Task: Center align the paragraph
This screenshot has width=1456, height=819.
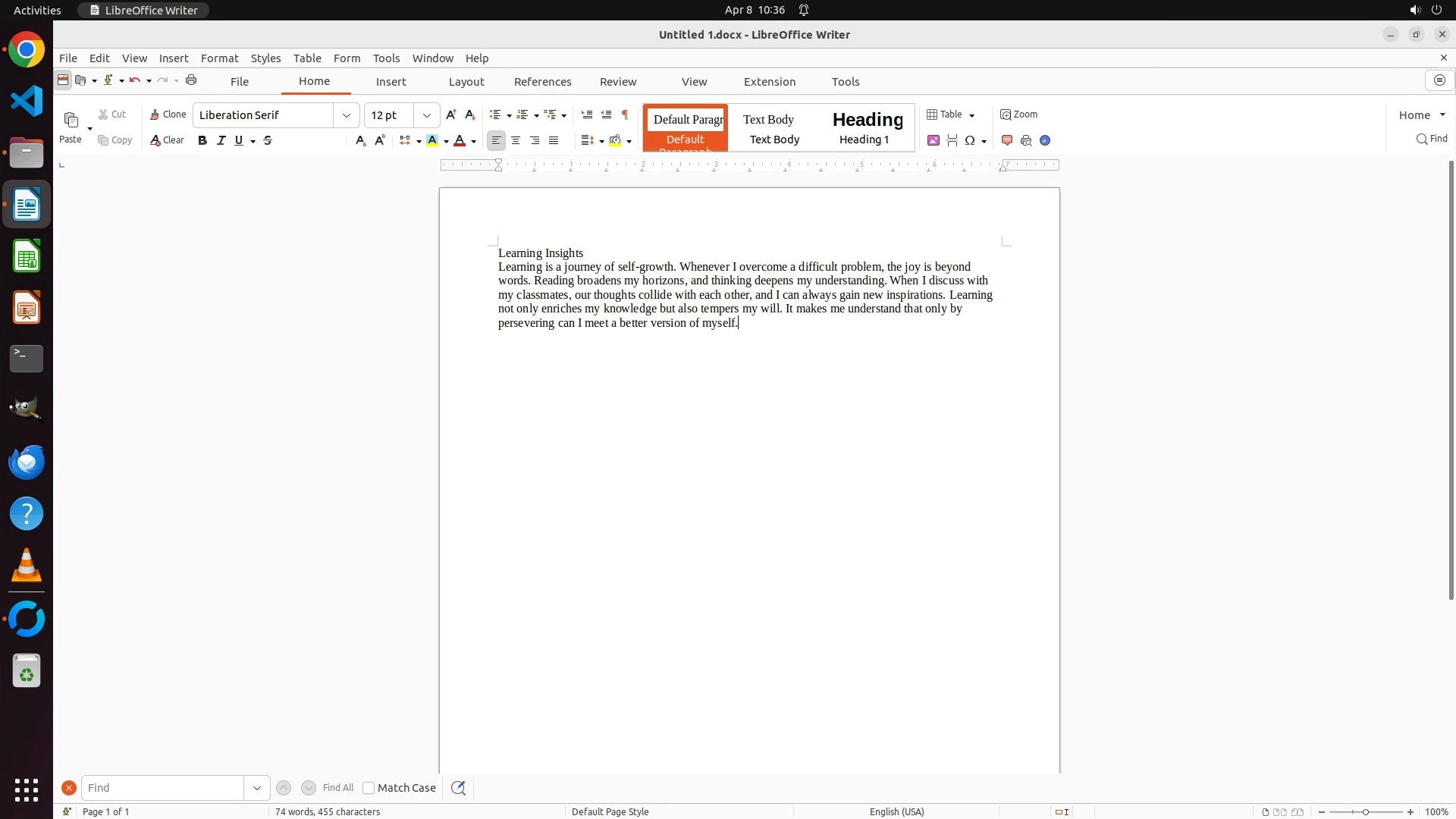Action: coord(516,140)
